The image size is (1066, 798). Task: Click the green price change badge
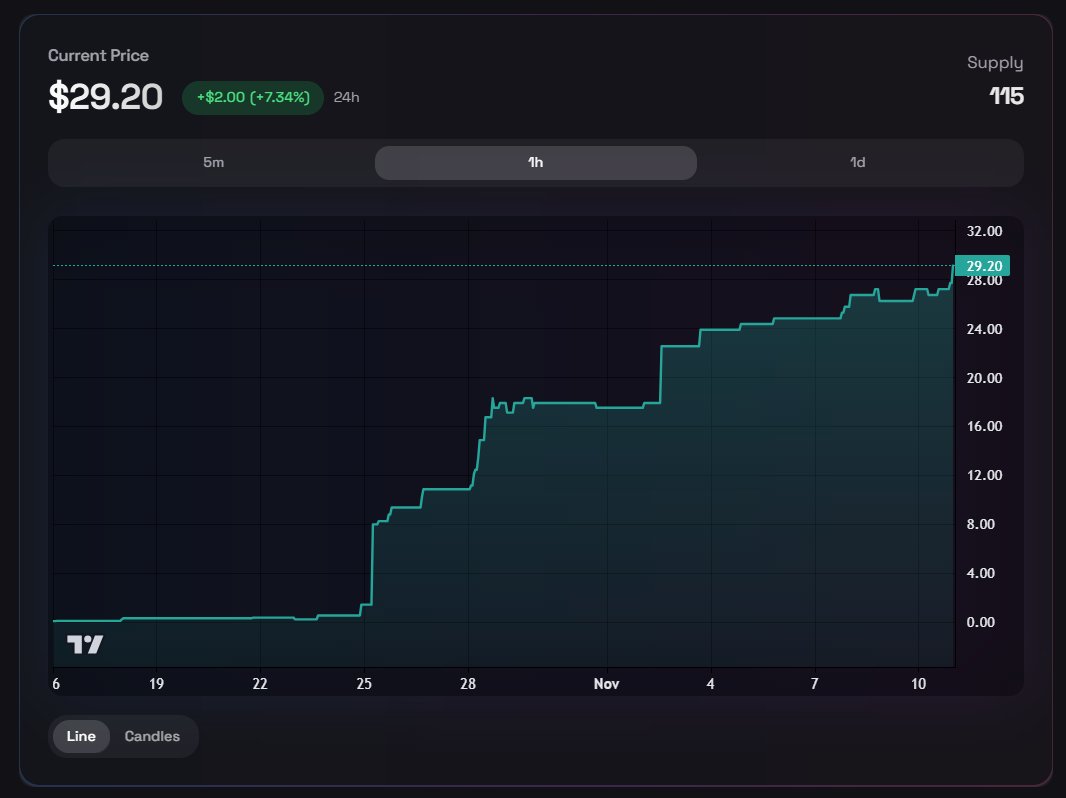tap(251, 97)
